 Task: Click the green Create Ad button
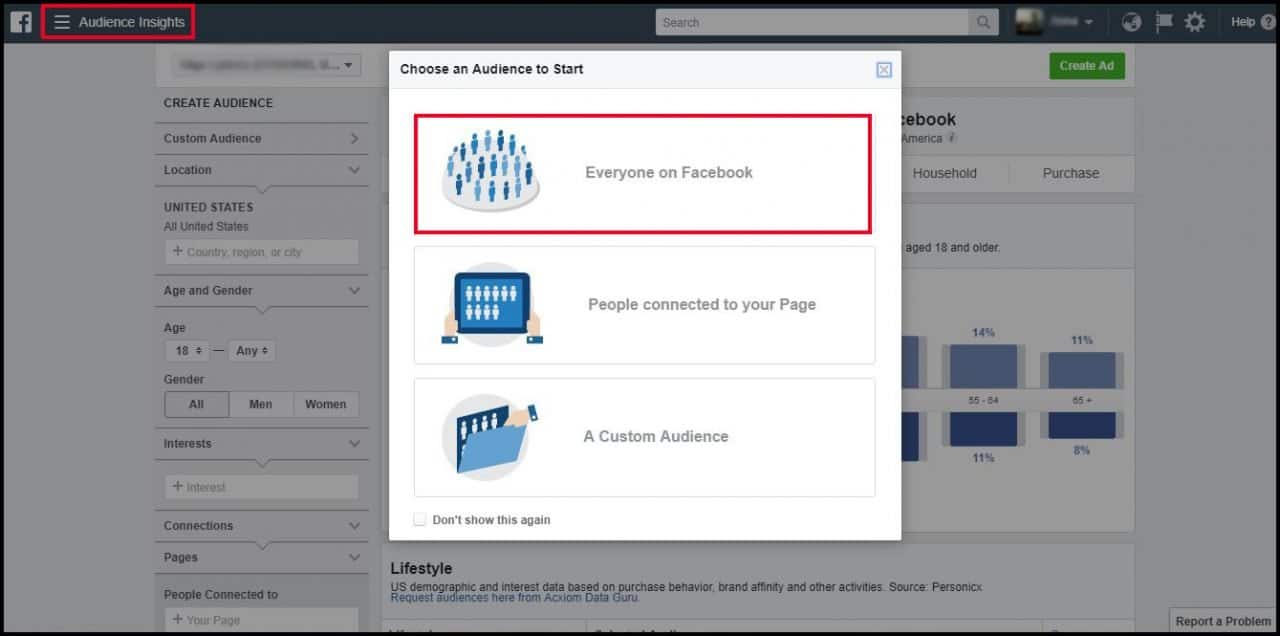pos(1086,65)
